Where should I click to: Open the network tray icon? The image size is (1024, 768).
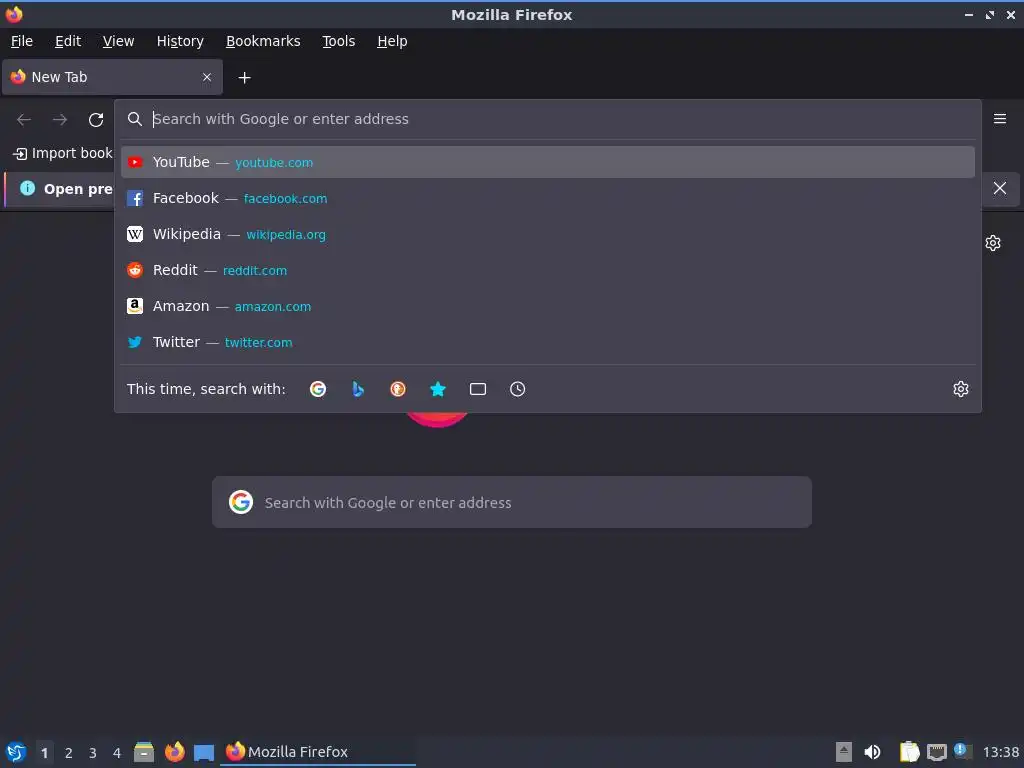pyautogui.click(x=936, y=752)
